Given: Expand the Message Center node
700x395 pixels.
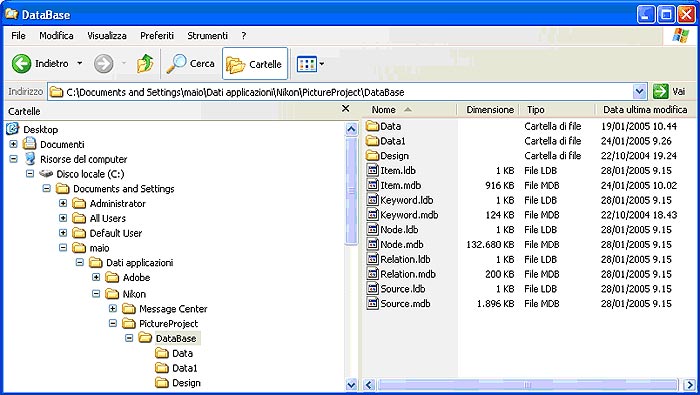Looking at the screenshot, I should [112, 308].
